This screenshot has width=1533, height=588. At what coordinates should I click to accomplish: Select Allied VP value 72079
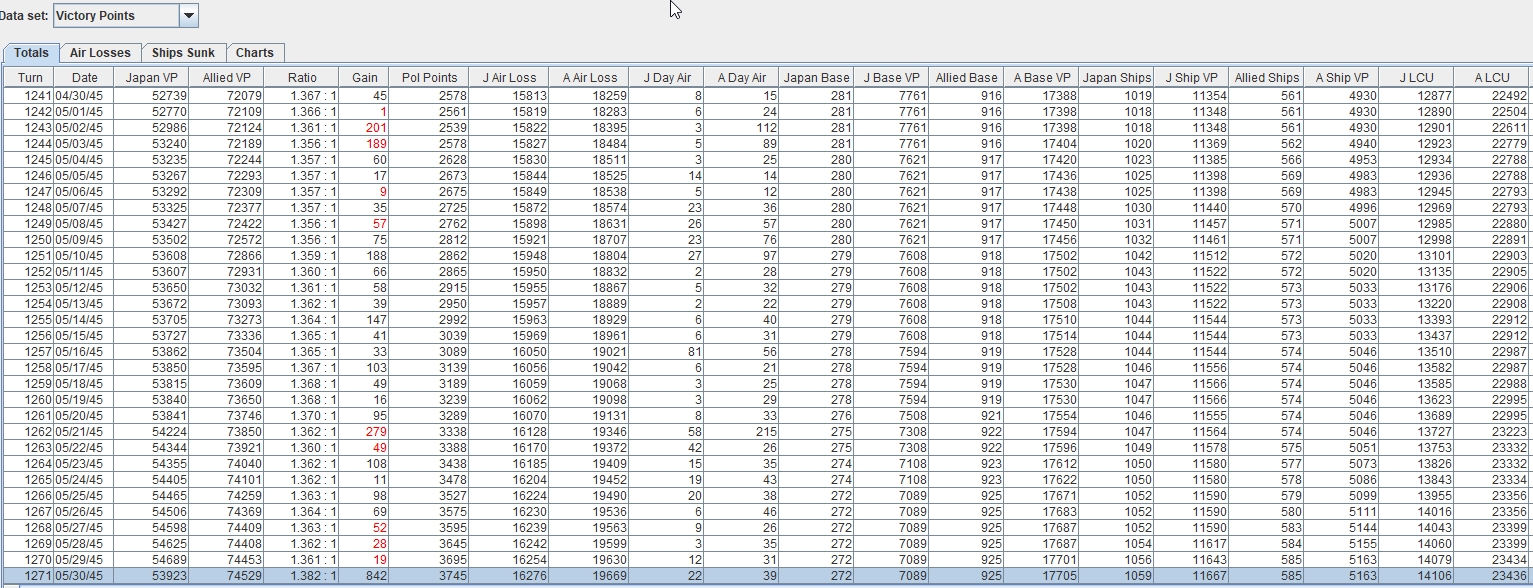pyautogui.click(x=227, y=95)
